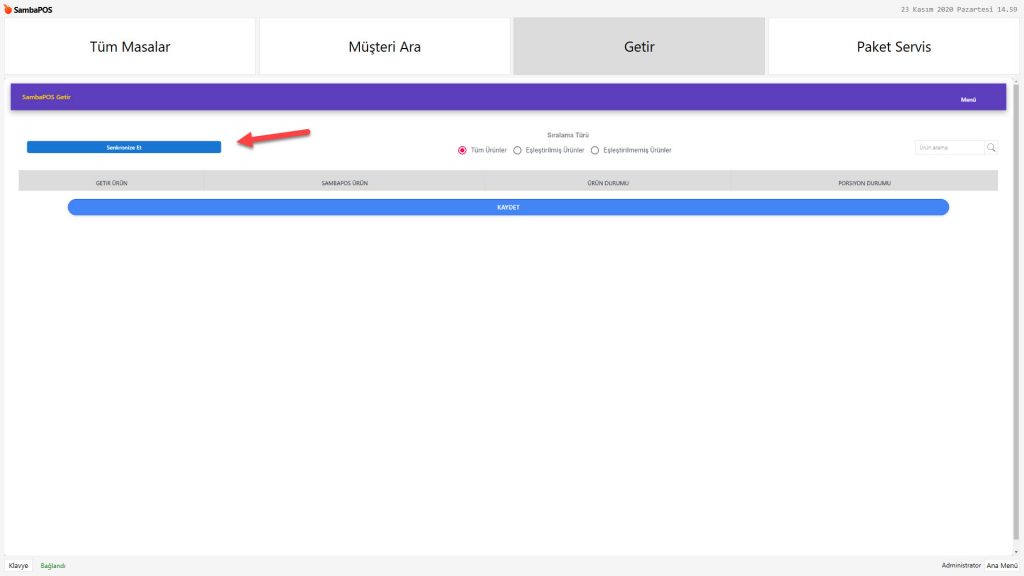Click the GETİR ÜRÜN column header

click(x=111, y=184)
